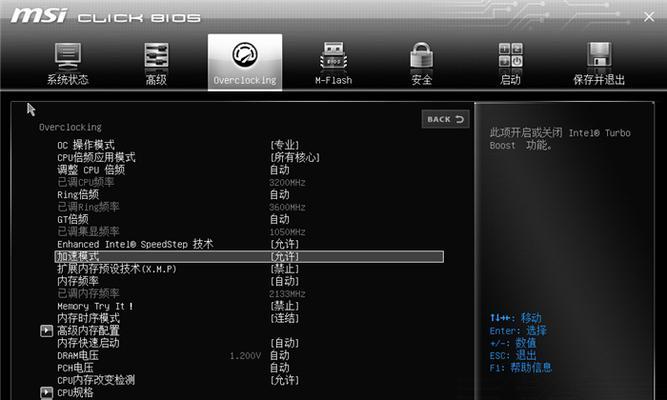Click the MSI Click BIOS logo
Viewport: 667px width, 400px height.
coord(105,16)
